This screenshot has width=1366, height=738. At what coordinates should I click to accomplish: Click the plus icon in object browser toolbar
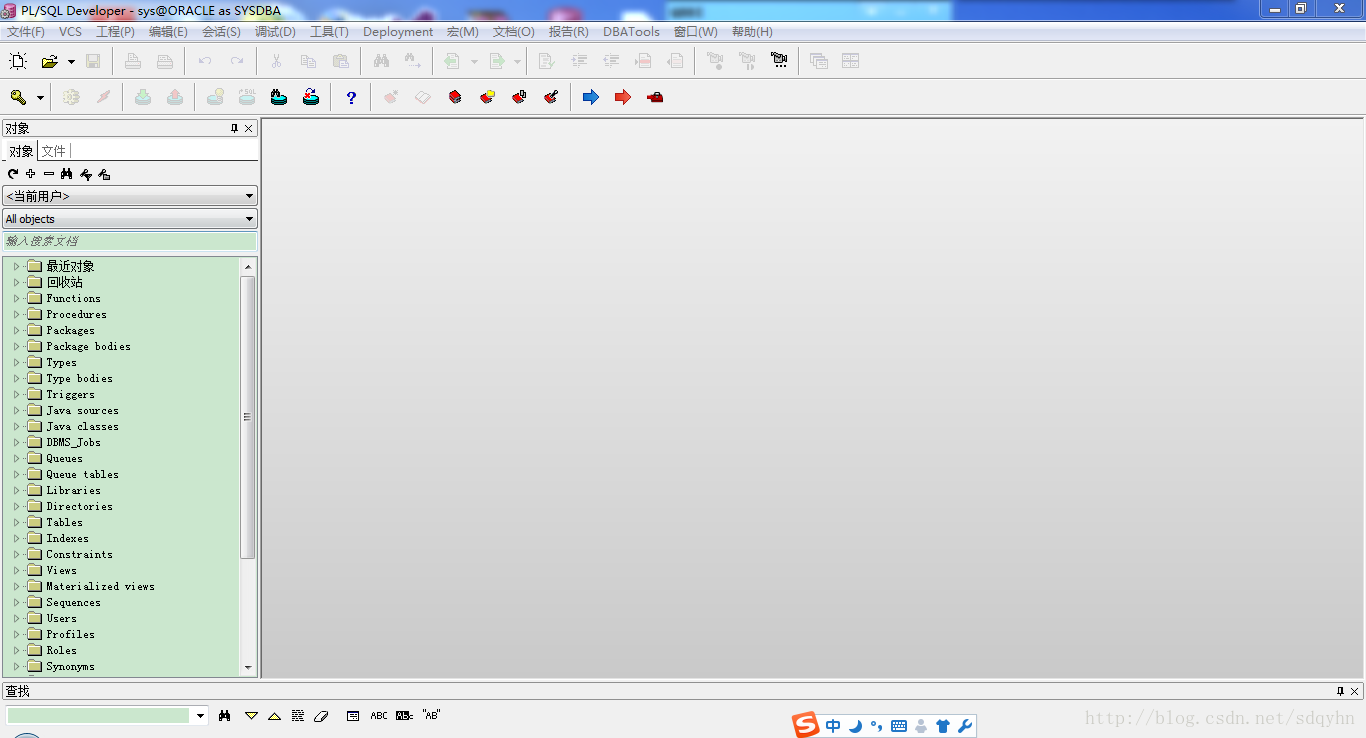[31, 174]
